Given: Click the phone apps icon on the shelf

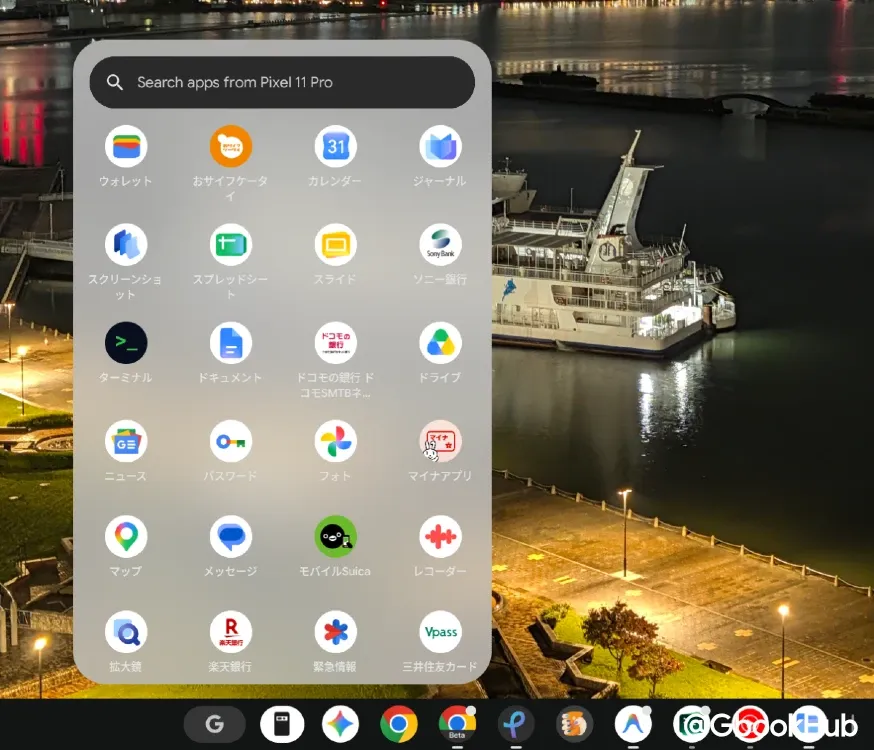Looking at the screenshot, I should pos(282,724).
